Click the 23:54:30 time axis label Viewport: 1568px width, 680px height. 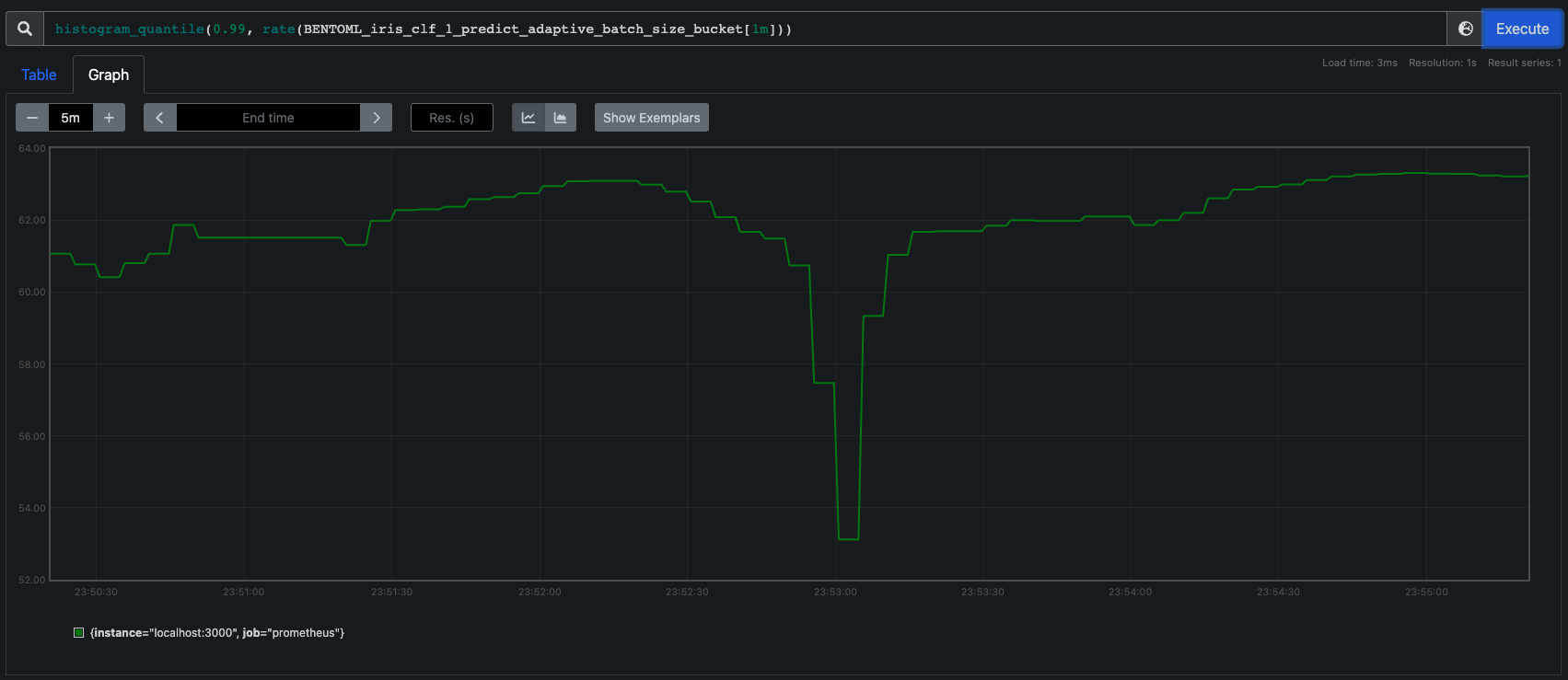point(1278,592)
